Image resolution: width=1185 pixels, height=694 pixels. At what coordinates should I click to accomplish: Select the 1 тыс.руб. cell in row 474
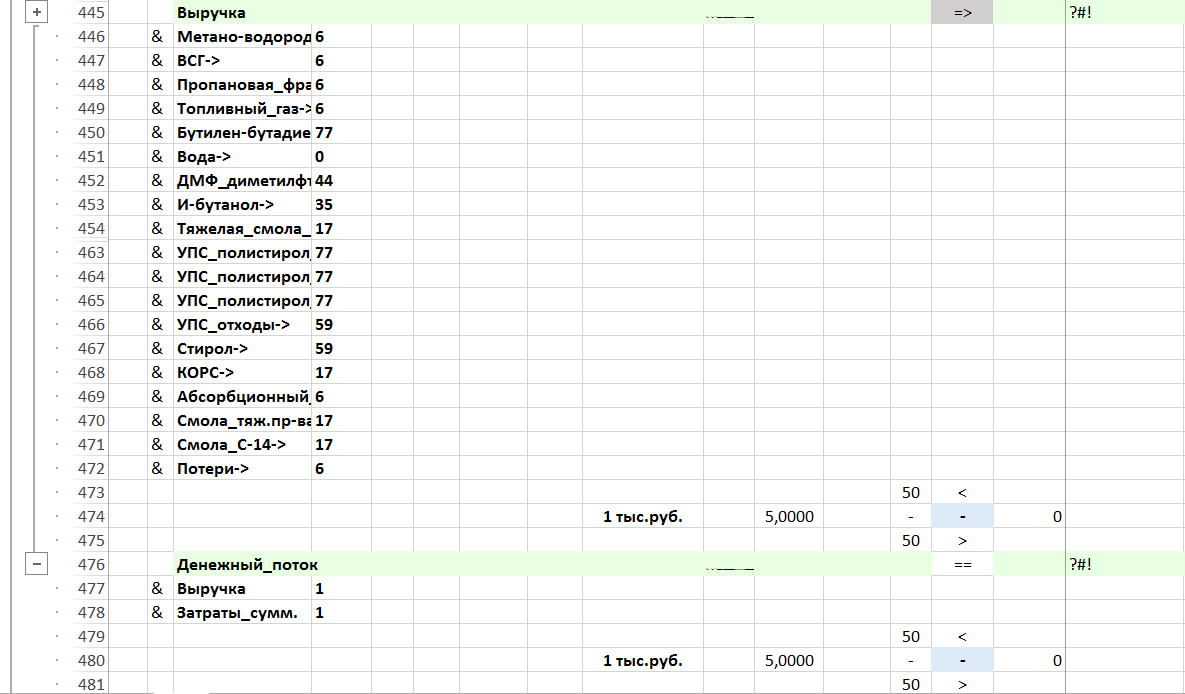click(642, 517)
